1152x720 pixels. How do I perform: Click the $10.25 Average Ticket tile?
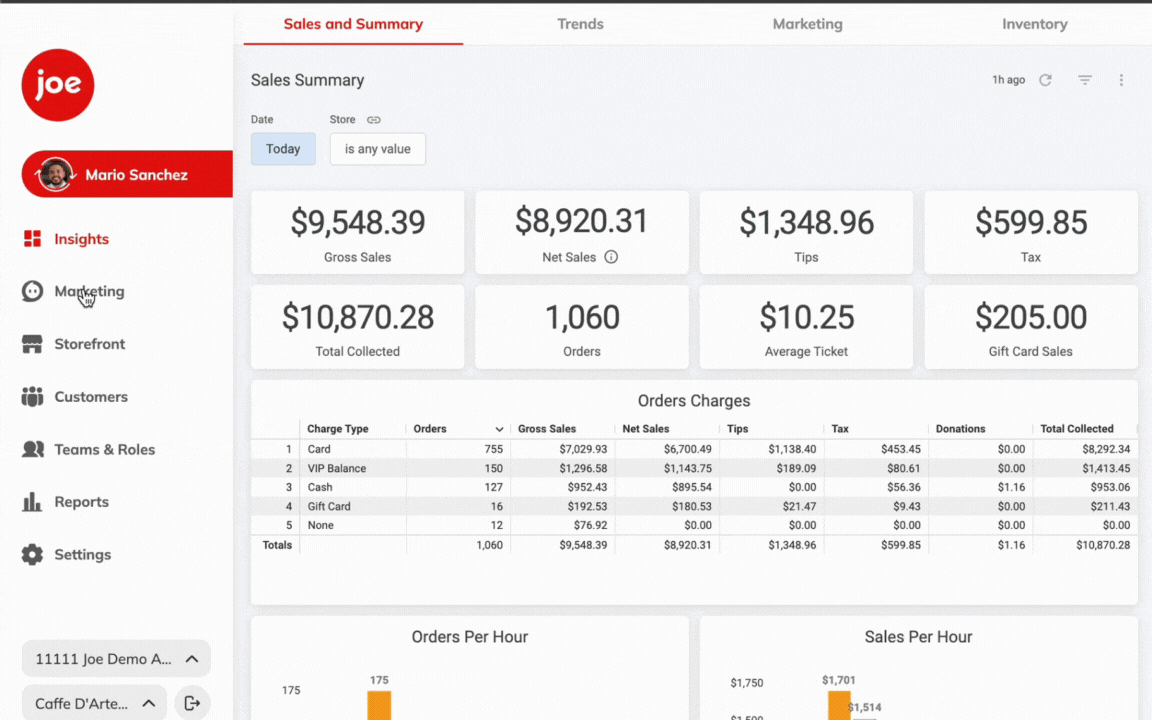806,327
